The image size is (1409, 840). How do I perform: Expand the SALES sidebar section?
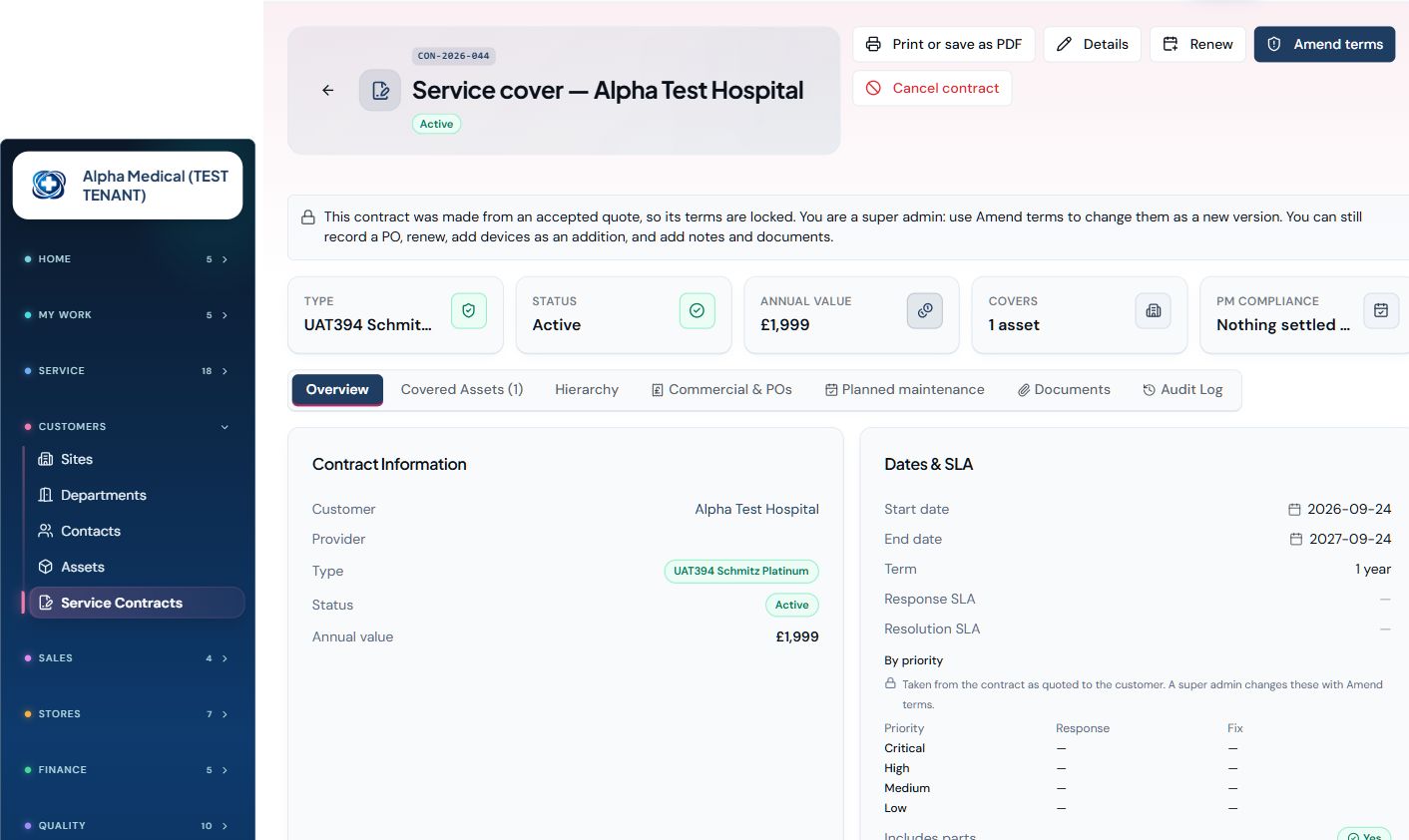point(128,658)
